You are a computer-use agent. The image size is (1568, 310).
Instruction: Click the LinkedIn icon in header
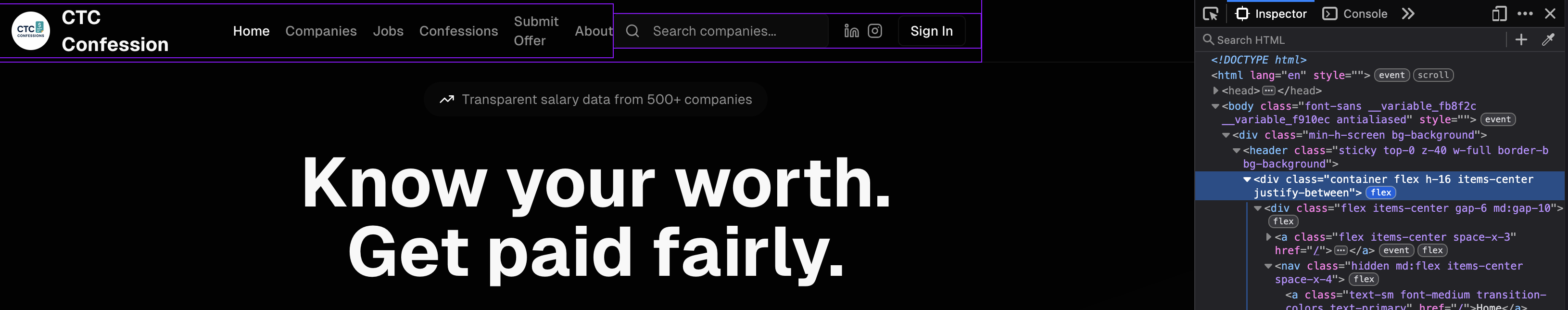click(851, 31)
